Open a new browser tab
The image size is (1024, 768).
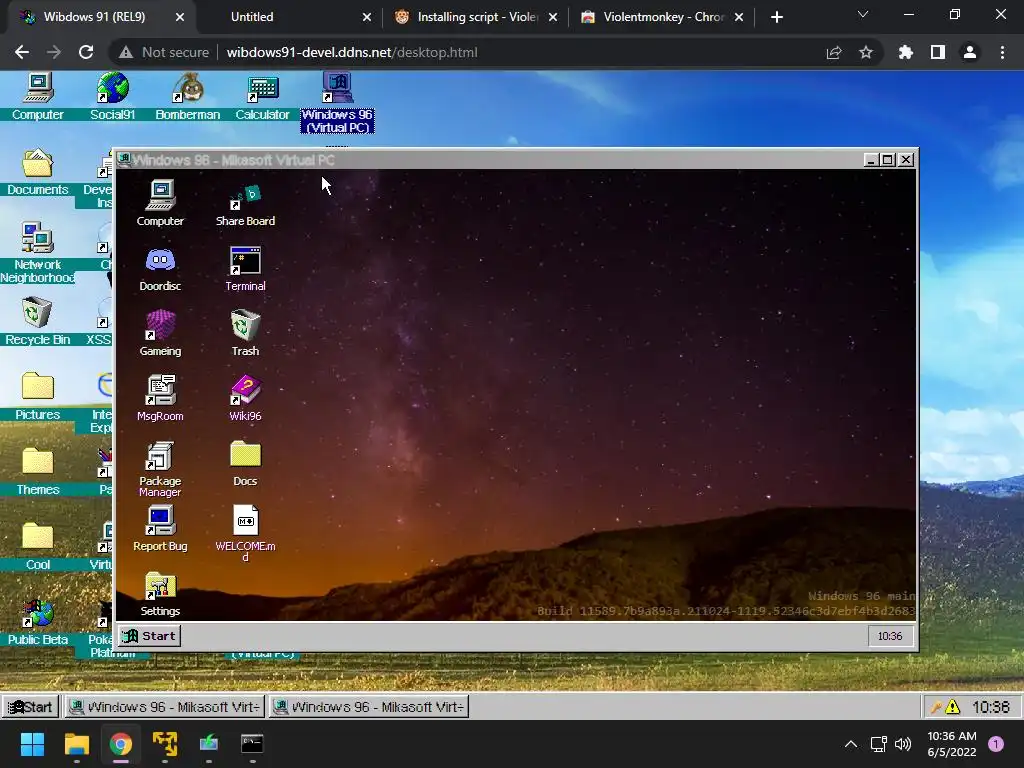(776, 17)
